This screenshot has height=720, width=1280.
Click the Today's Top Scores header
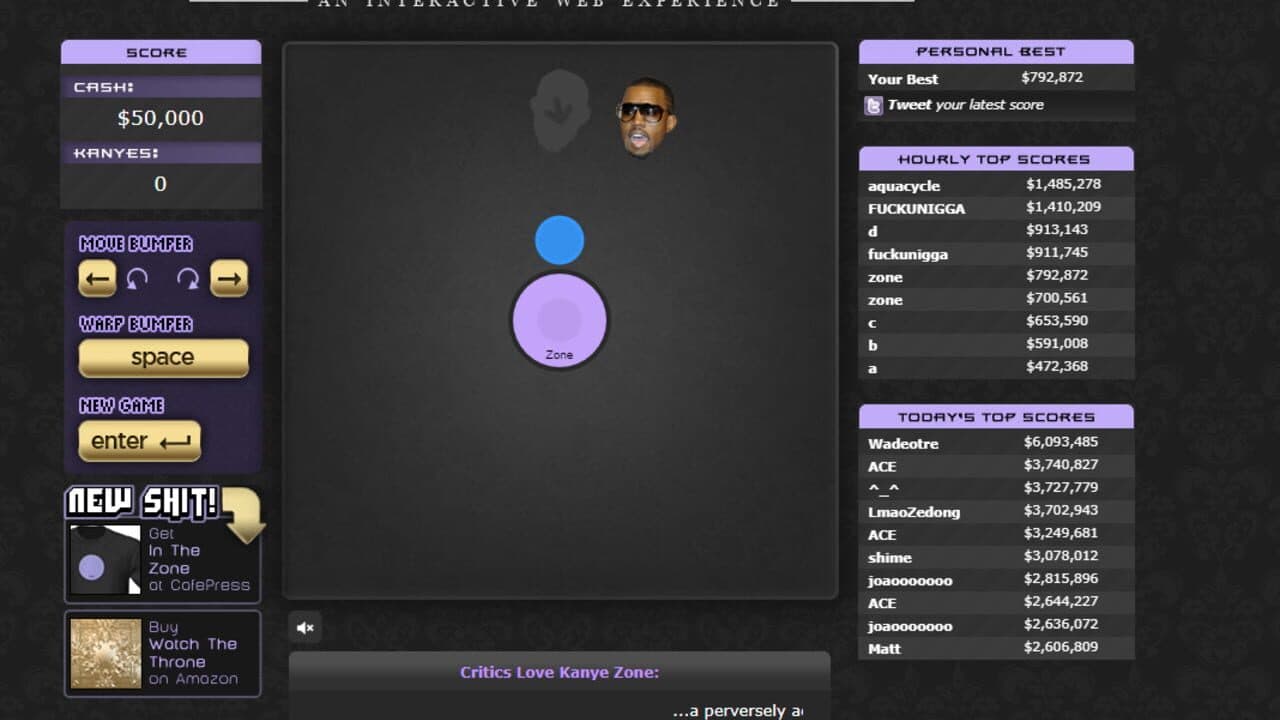click(x=996, y=417)
